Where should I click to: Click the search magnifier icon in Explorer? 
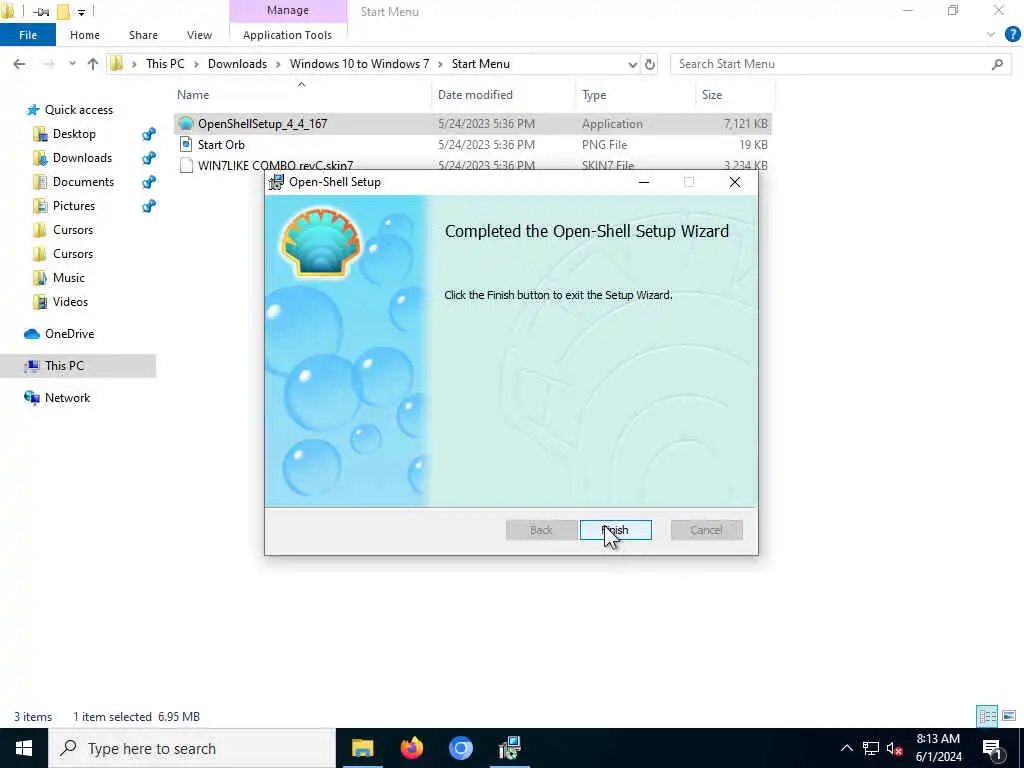(x=997, y=64)
